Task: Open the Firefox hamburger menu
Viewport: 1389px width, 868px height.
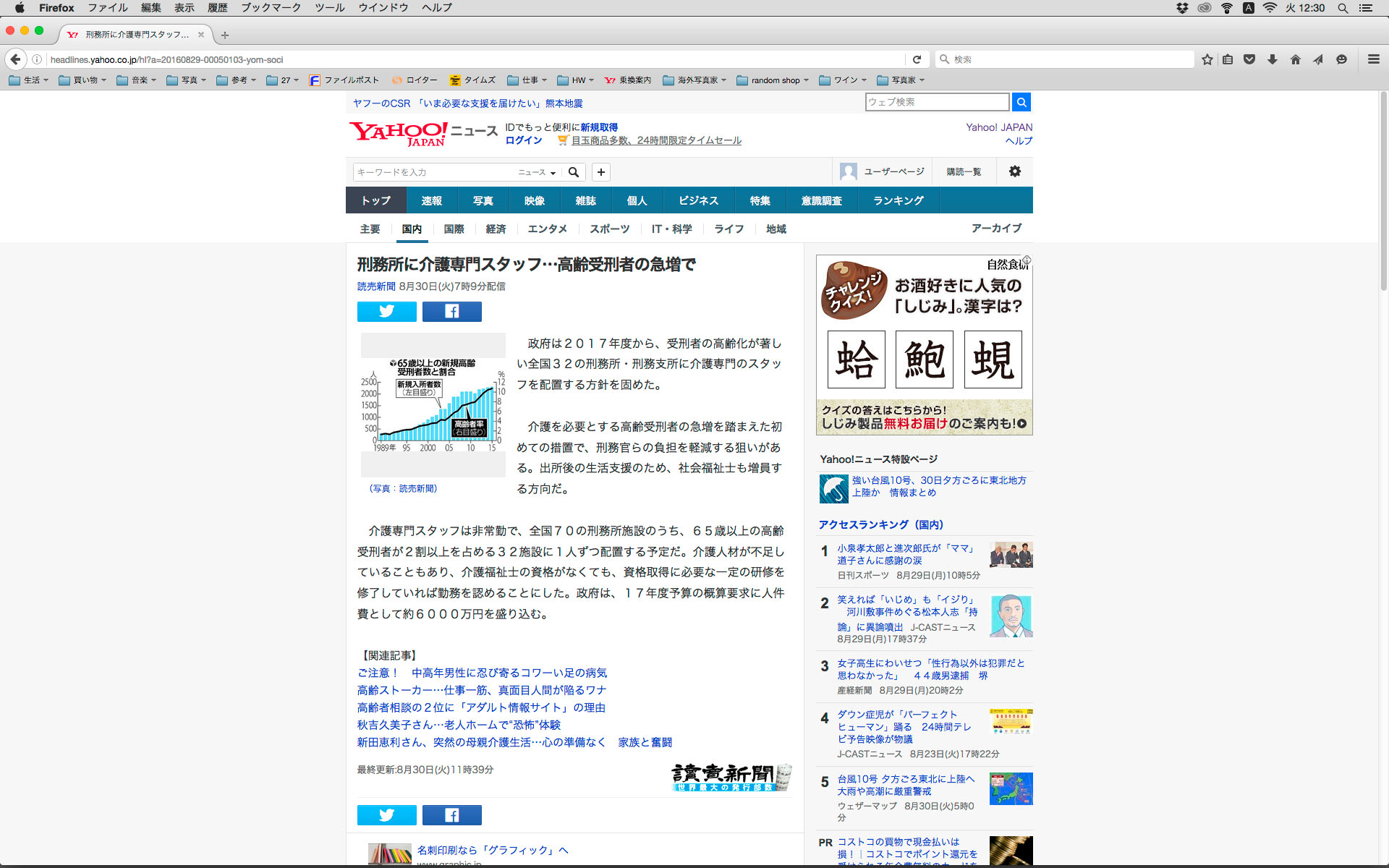Action: (x=1373, y=59)
